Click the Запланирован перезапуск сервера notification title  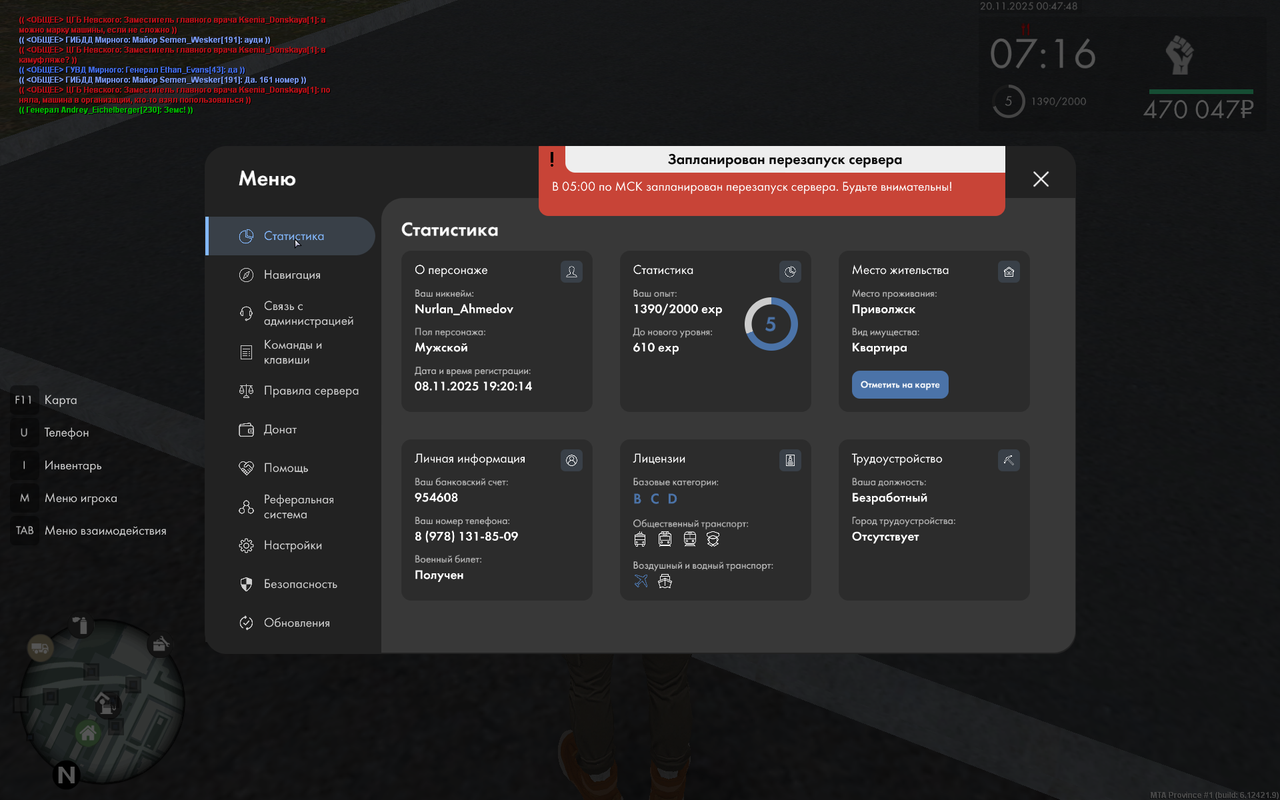[x=785, y=159]
